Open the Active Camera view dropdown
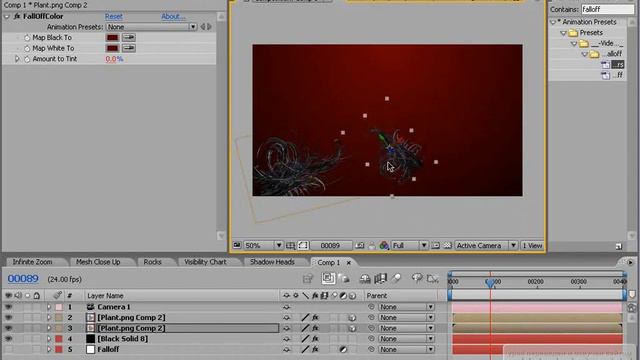640x360 pixels. point(486,245)
